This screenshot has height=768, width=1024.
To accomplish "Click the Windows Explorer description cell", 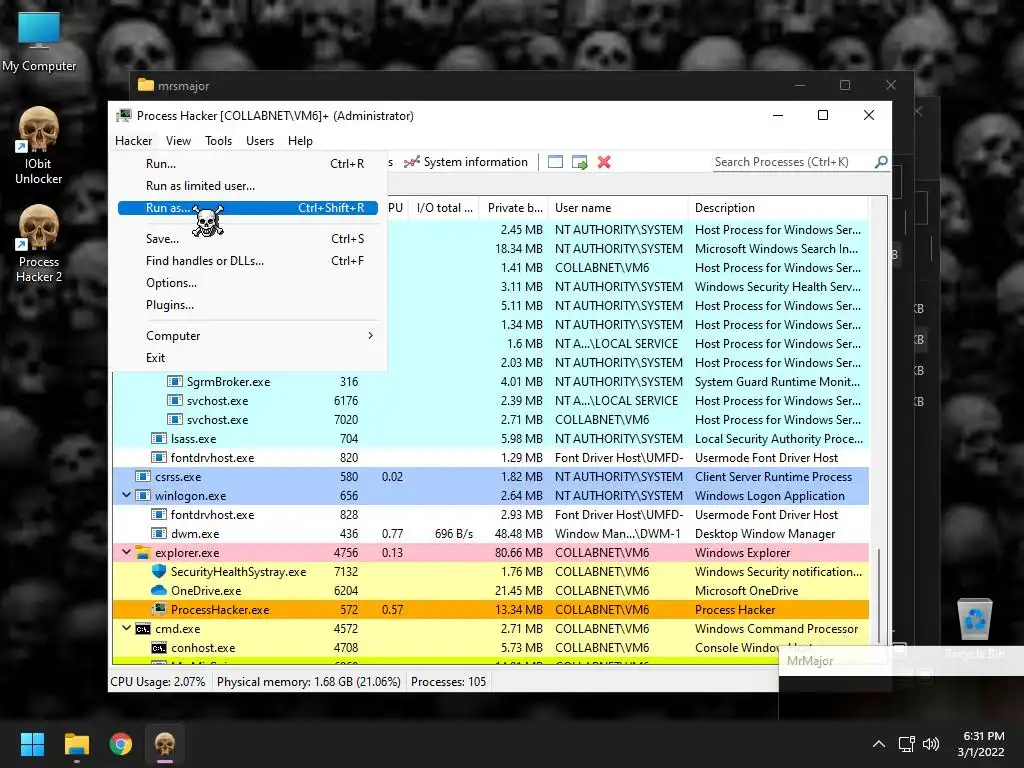I will coord(743,552).
